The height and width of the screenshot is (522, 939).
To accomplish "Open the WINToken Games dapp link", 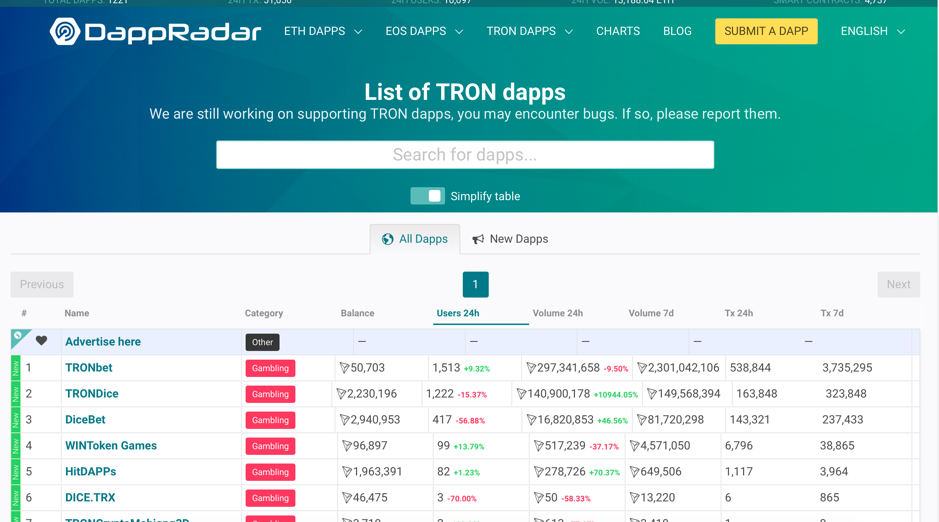I will 111,445.
